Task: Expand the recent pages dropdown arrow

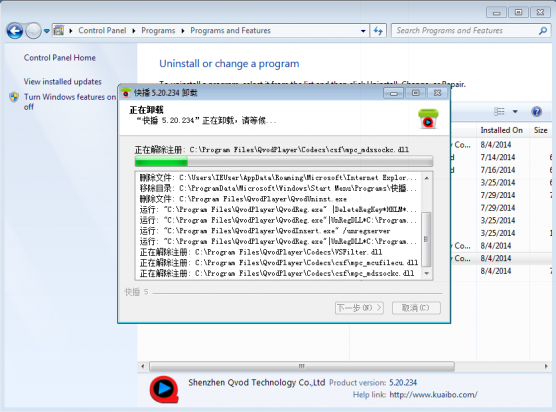Action: (x=46, y=31)
